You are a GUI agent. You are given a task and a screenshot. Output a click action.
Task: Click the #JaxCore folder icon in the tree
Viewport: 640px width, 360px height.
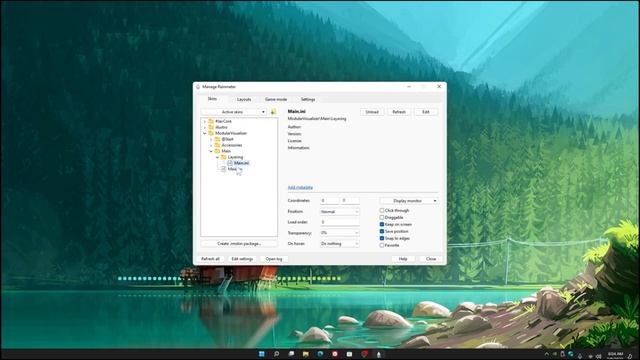[x=211, y=121]
